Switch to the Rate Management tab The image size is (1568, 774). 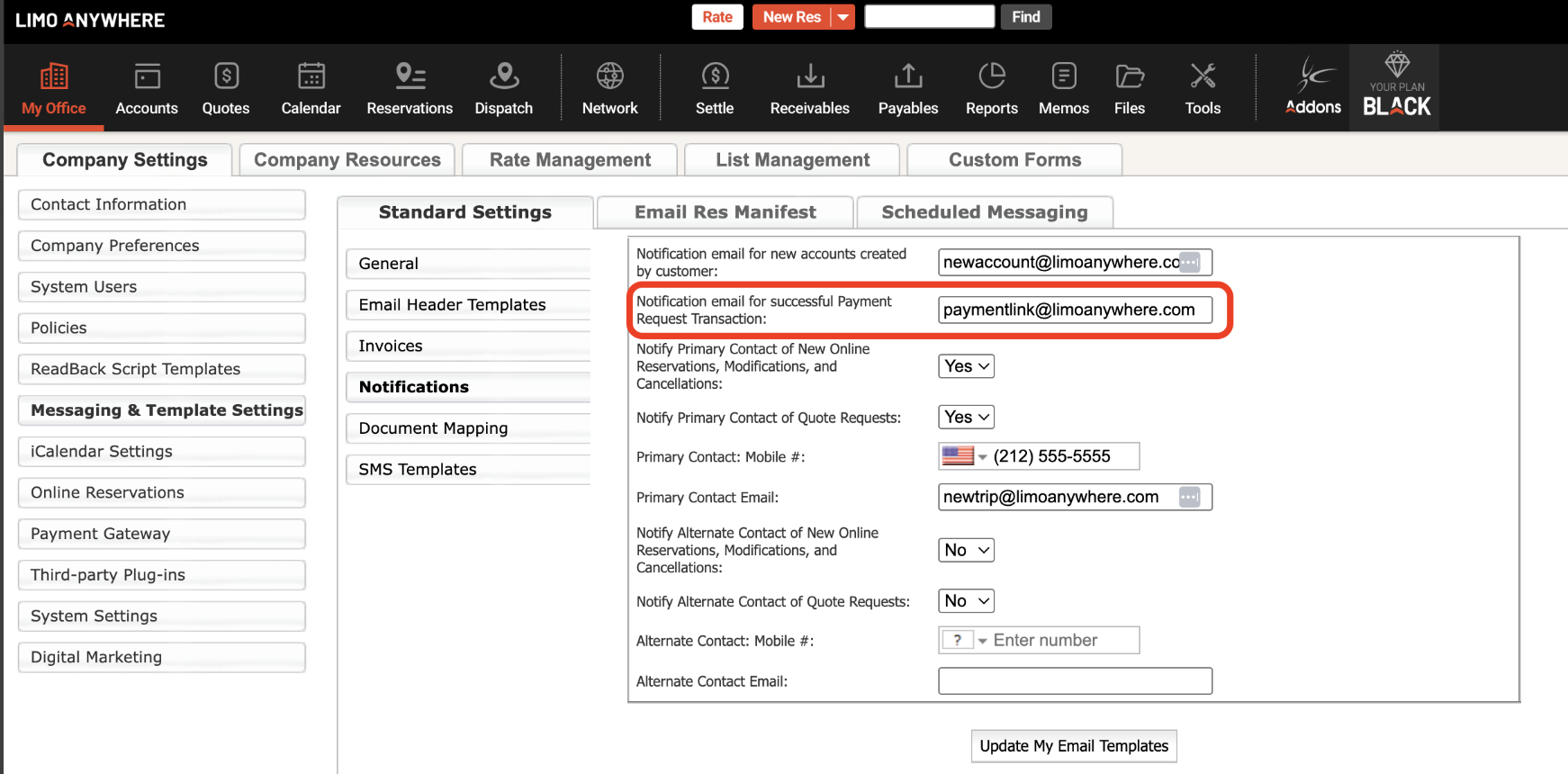[x=570, y=160]
